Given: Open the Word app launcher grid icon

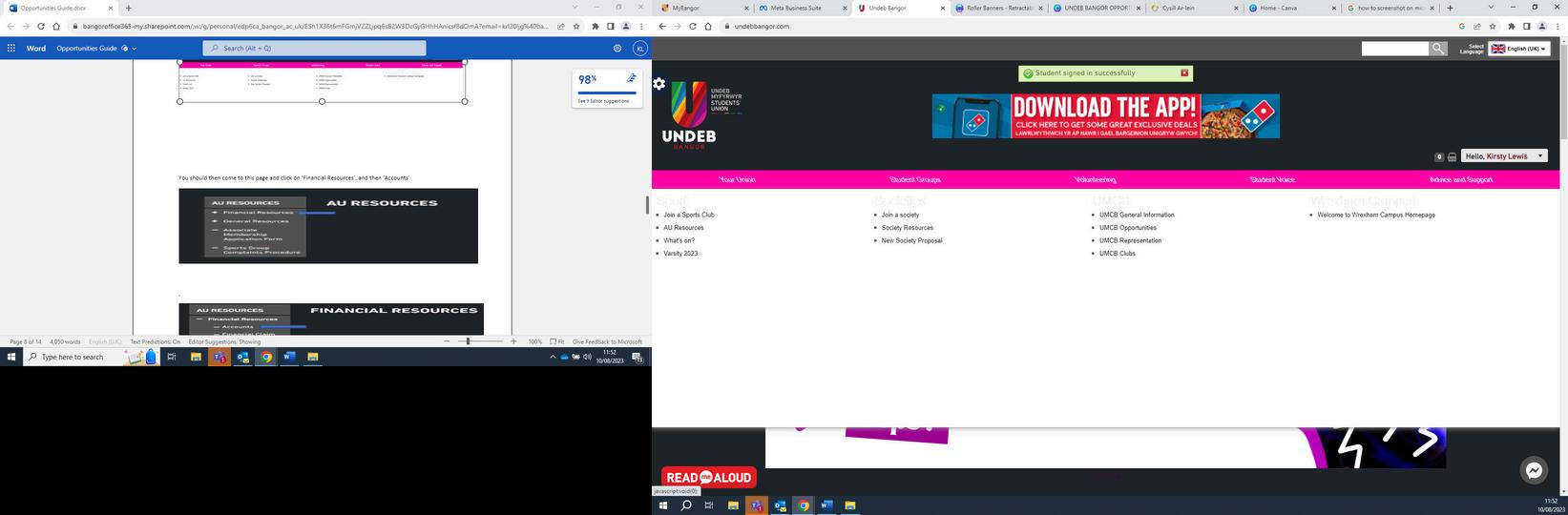Looking at the screenshot, I should [x=10, y=48].
